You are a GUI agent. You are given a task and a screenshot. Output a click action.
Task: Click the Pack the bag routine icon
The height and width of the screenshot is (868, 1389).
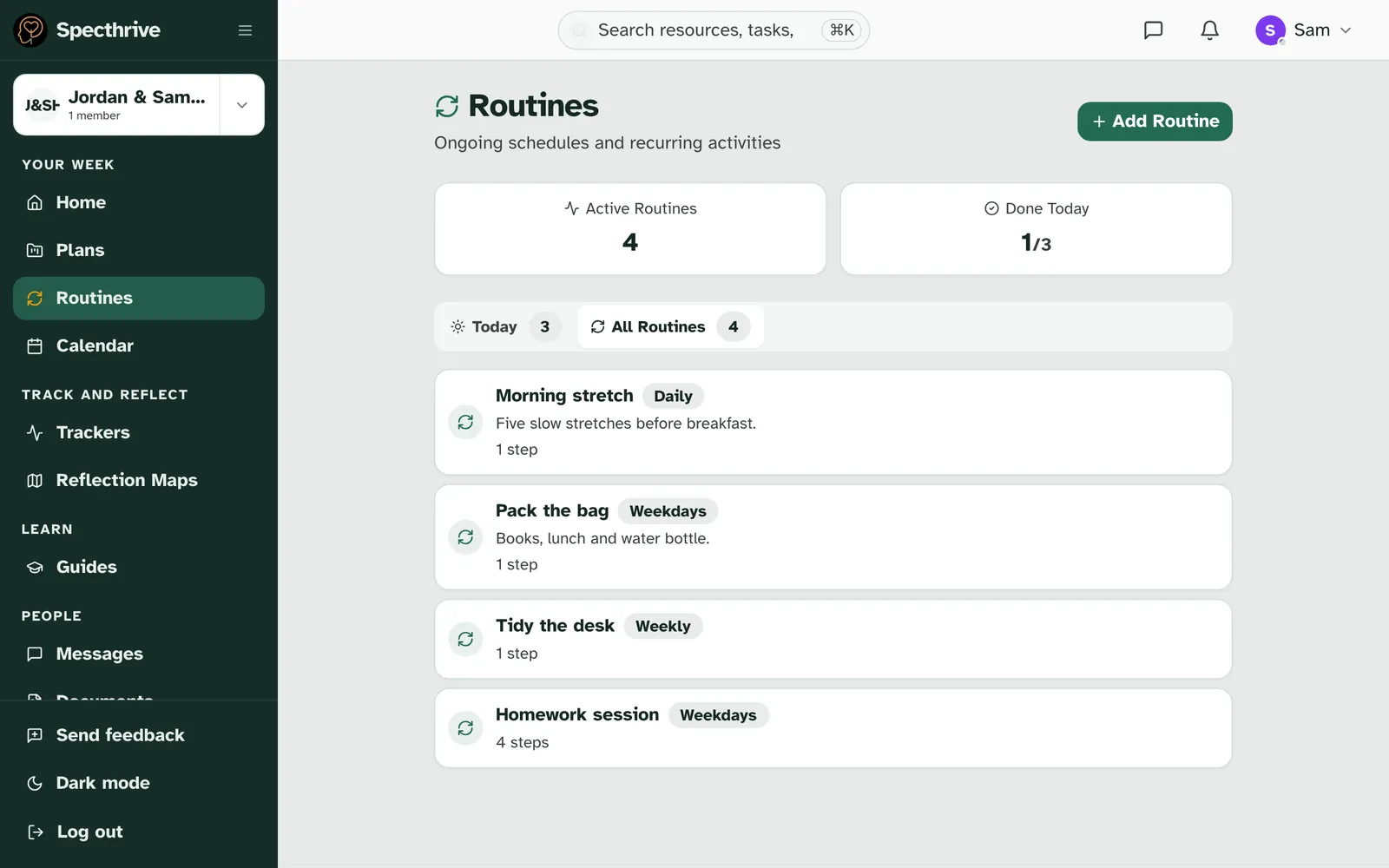(x=465, y=537)
